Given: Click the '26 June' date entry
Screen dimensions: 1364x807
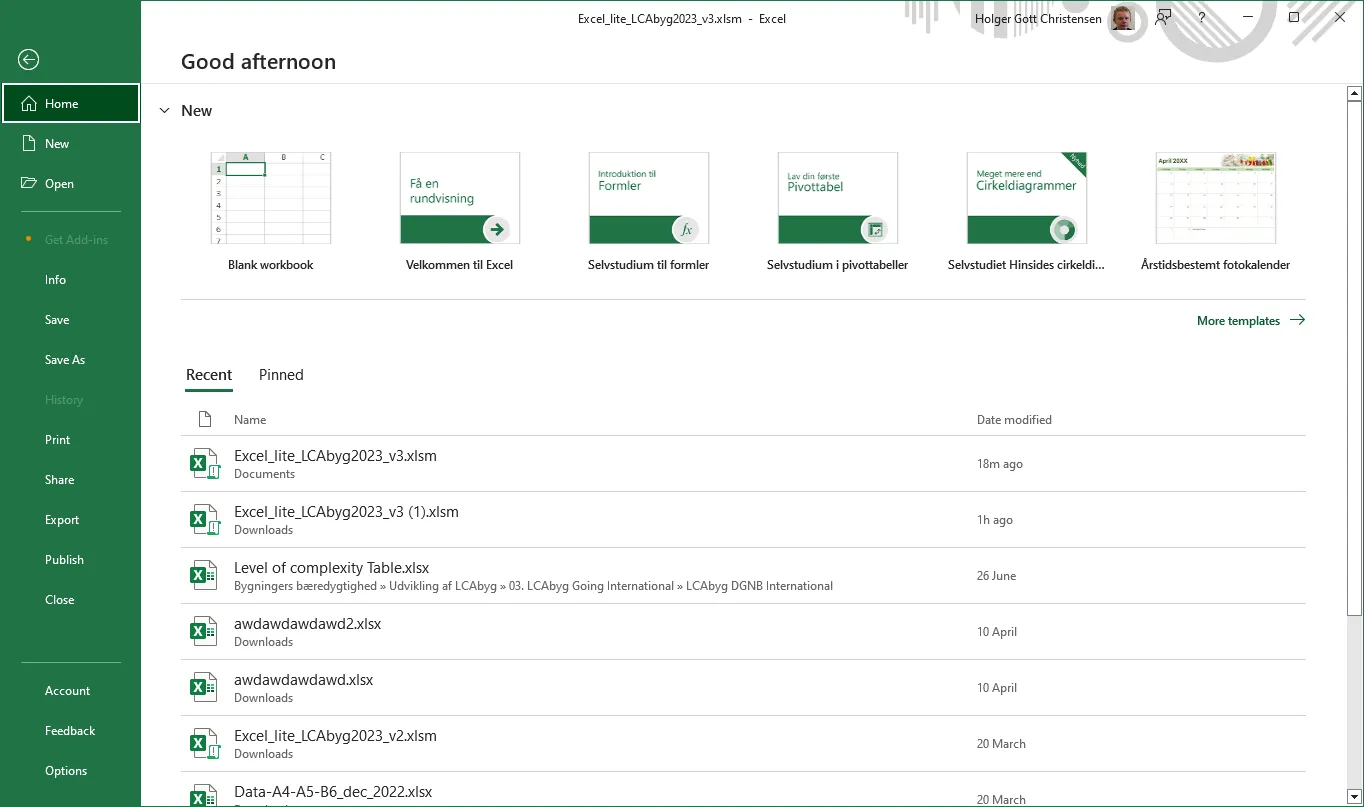Looking at the screenshot, I should [x=996, y=576].
